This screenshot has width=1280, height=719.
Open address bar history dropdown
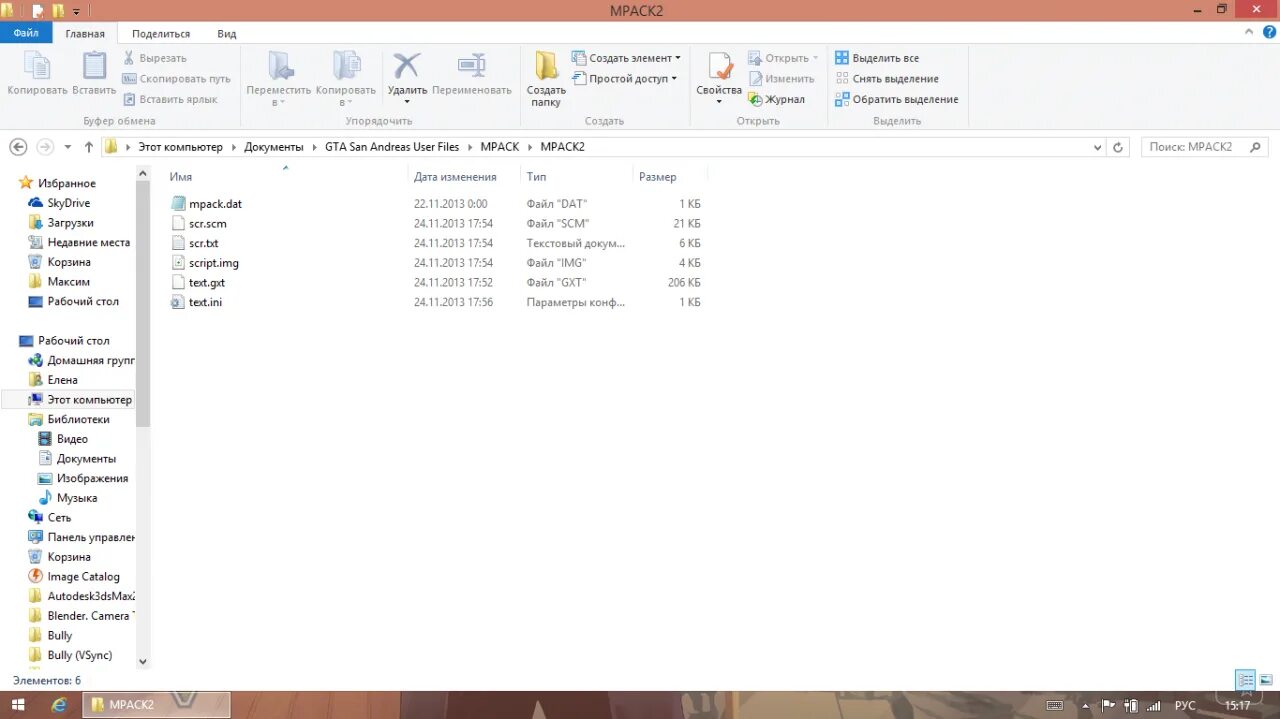pos(1098,147)
